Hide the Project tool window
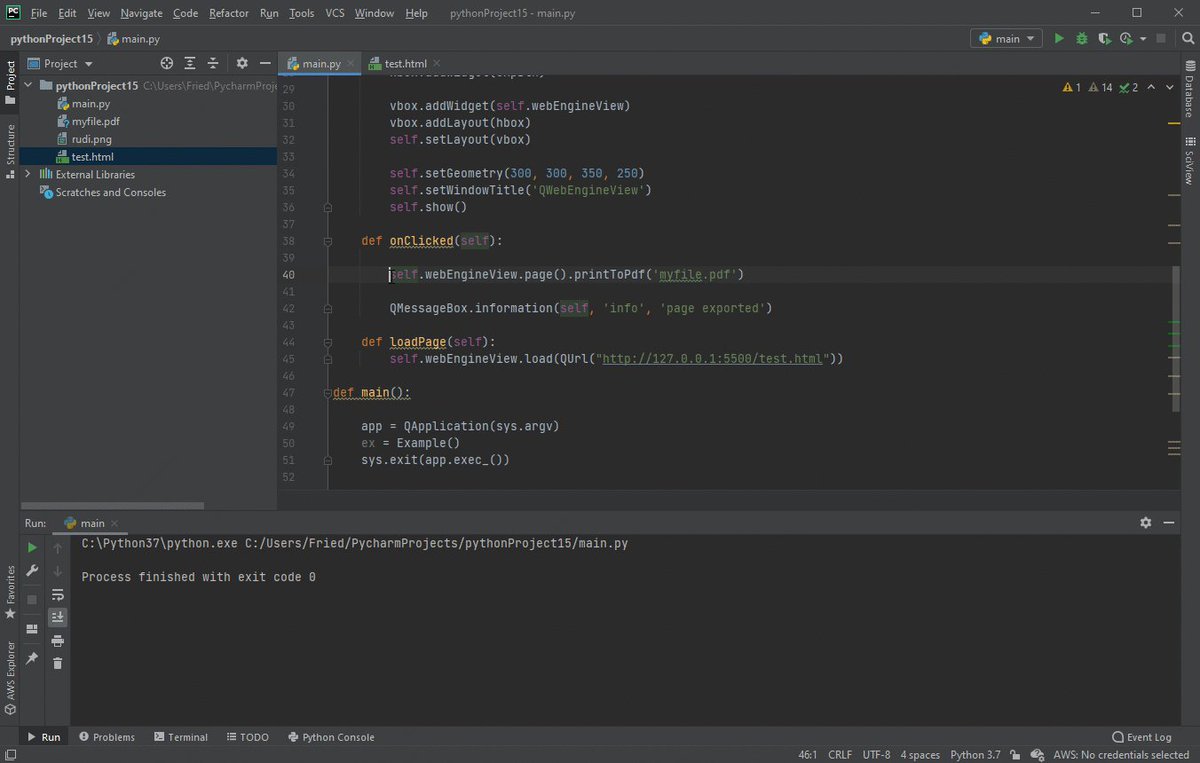Screen dimensions: 1200x763 pos(264,63)
